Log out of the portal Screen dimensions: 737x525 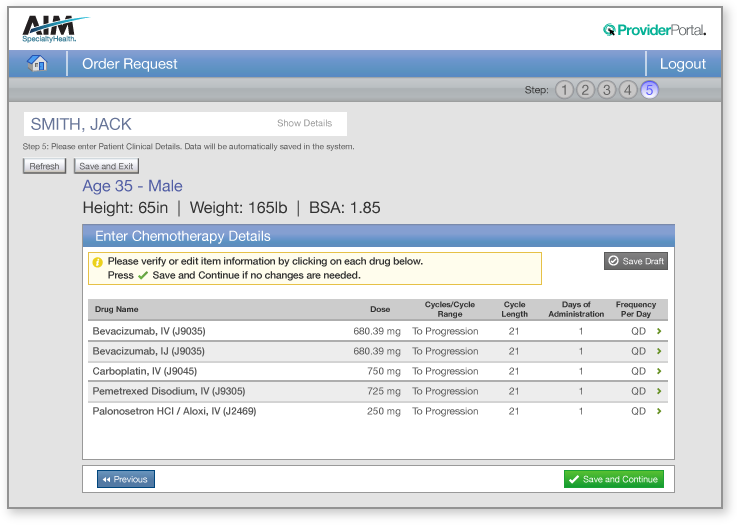click(x=683, y=64)
